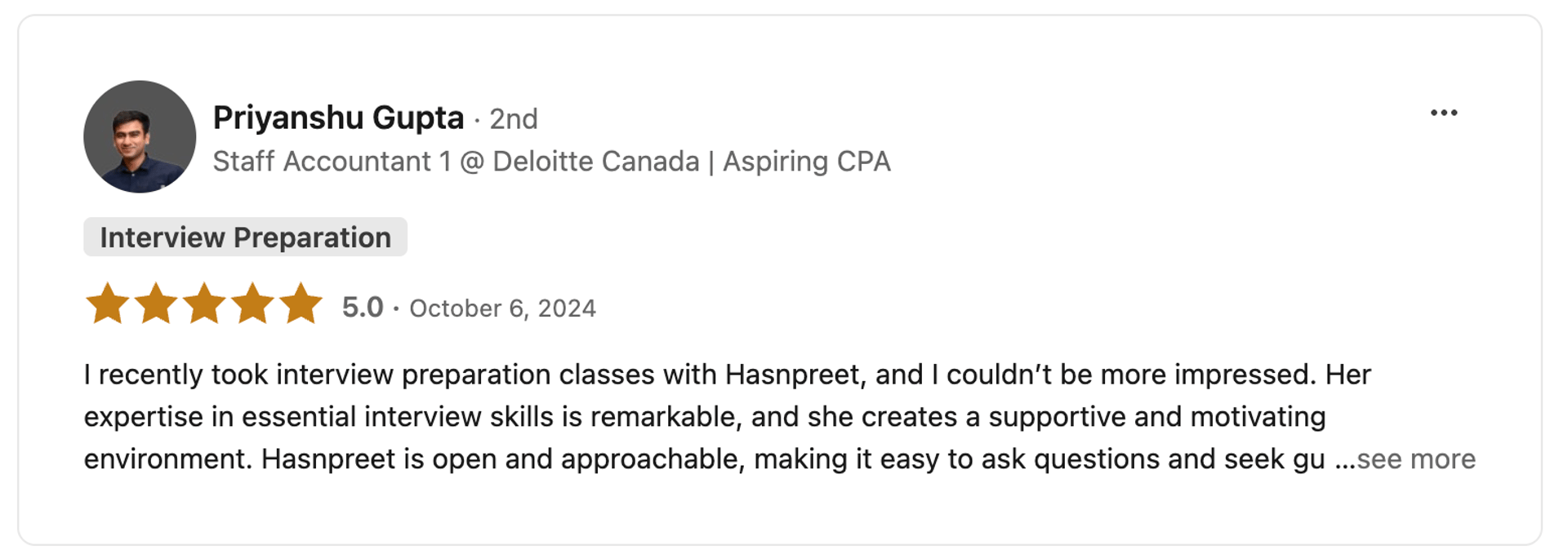Open Priyanshu Gupta's profile photo
The image size is (1568, 559).
point(140,136)
